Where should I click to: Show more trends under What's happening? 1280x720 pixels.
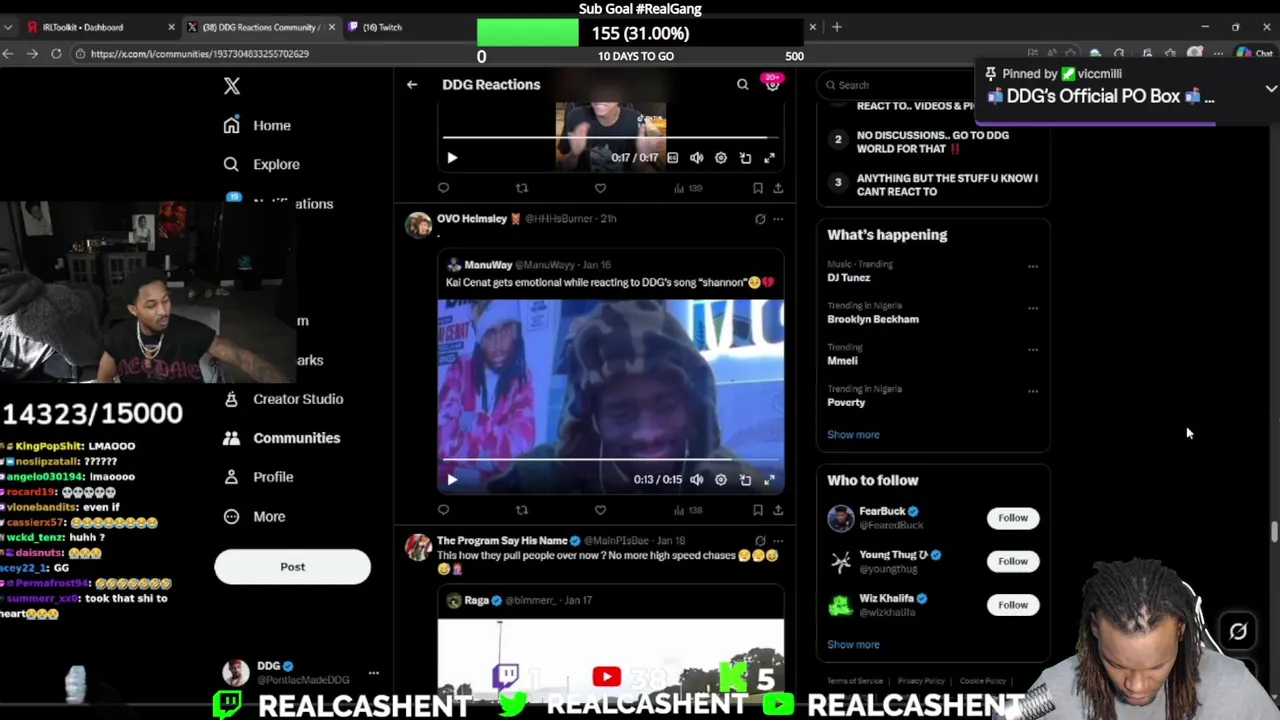853,435
